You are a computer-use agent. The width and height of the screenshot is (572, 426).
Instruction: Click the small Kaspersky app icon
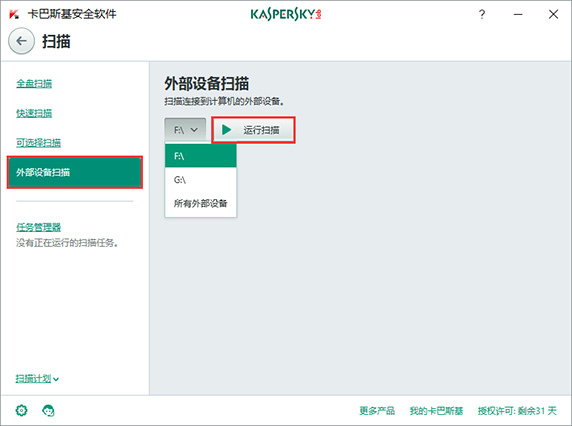pos(14,14)
